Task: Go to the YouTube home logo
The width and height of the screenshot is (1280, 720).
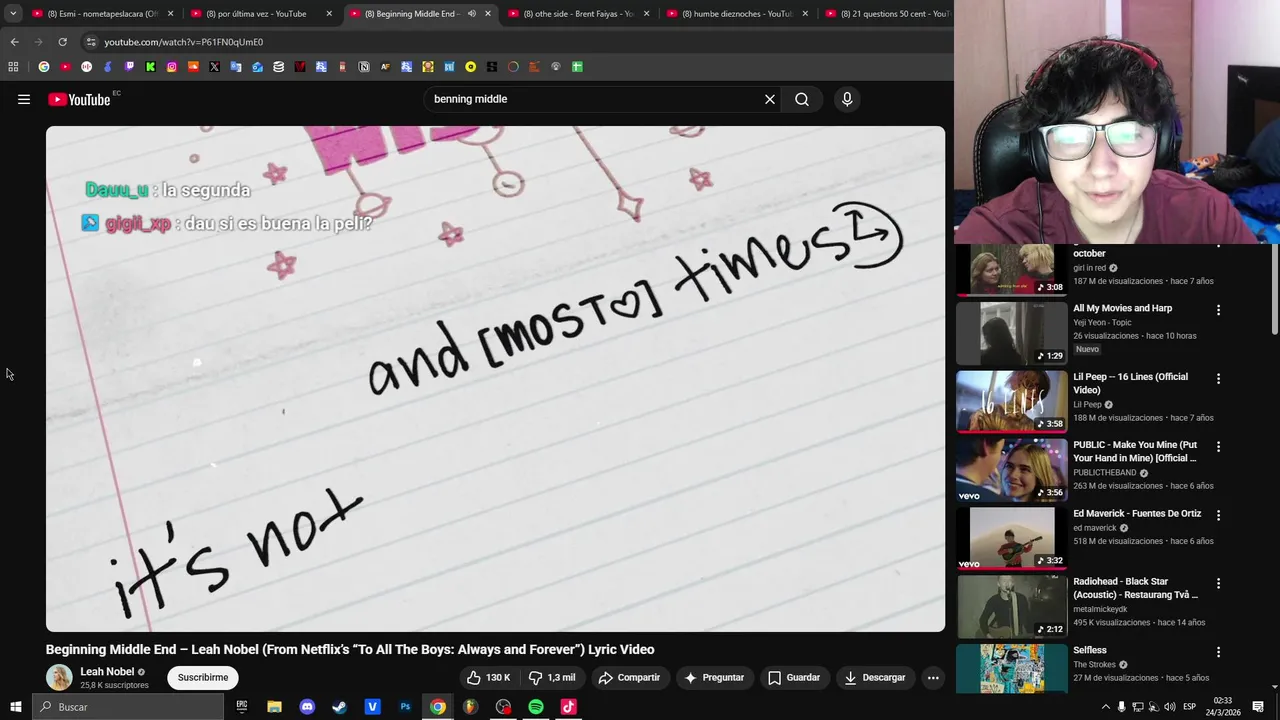Action: [79, 99]
